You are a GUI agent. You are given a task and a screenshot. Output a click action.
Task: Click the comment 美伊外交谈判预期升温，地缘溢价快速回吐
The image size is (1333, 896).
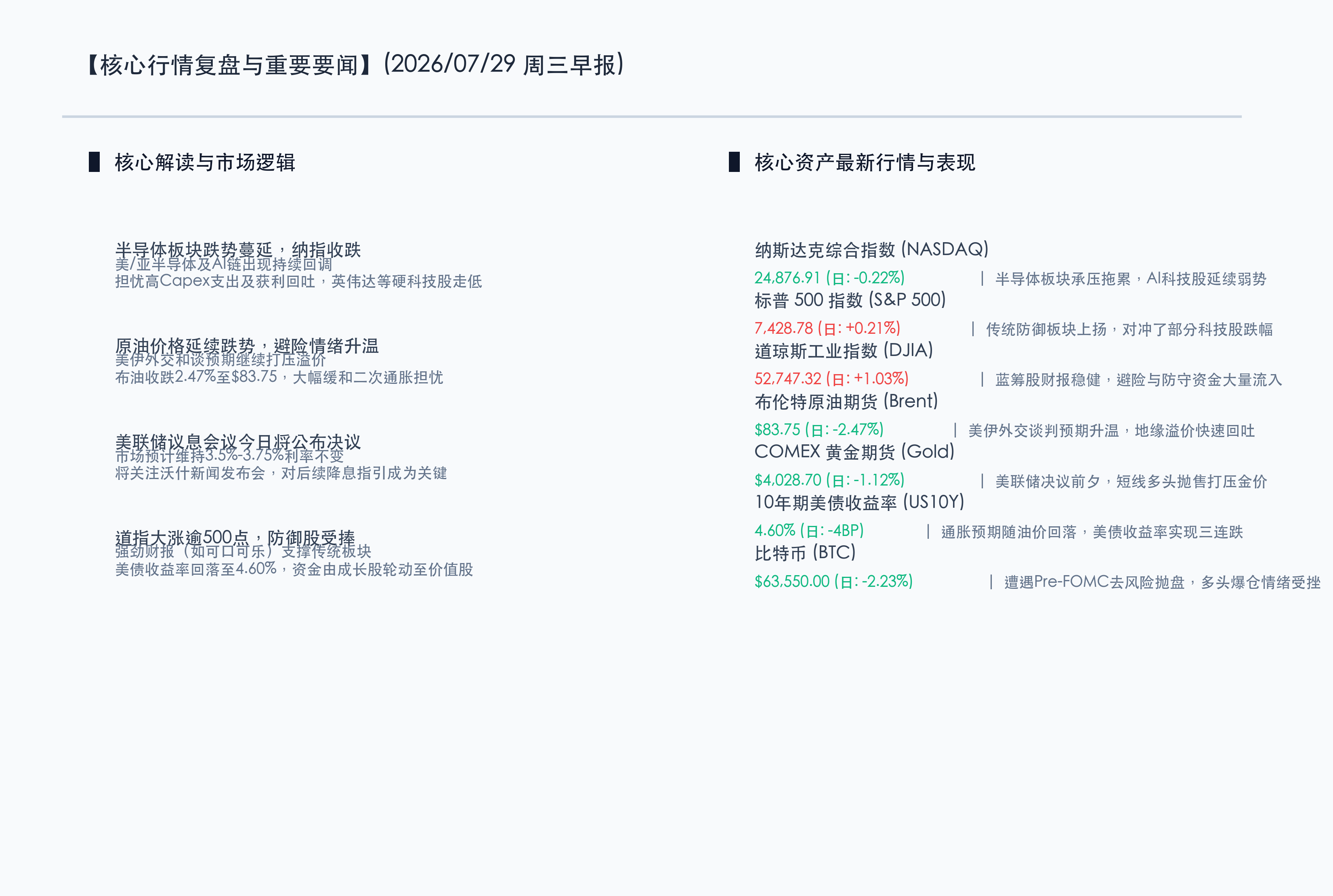(1111, 431)
